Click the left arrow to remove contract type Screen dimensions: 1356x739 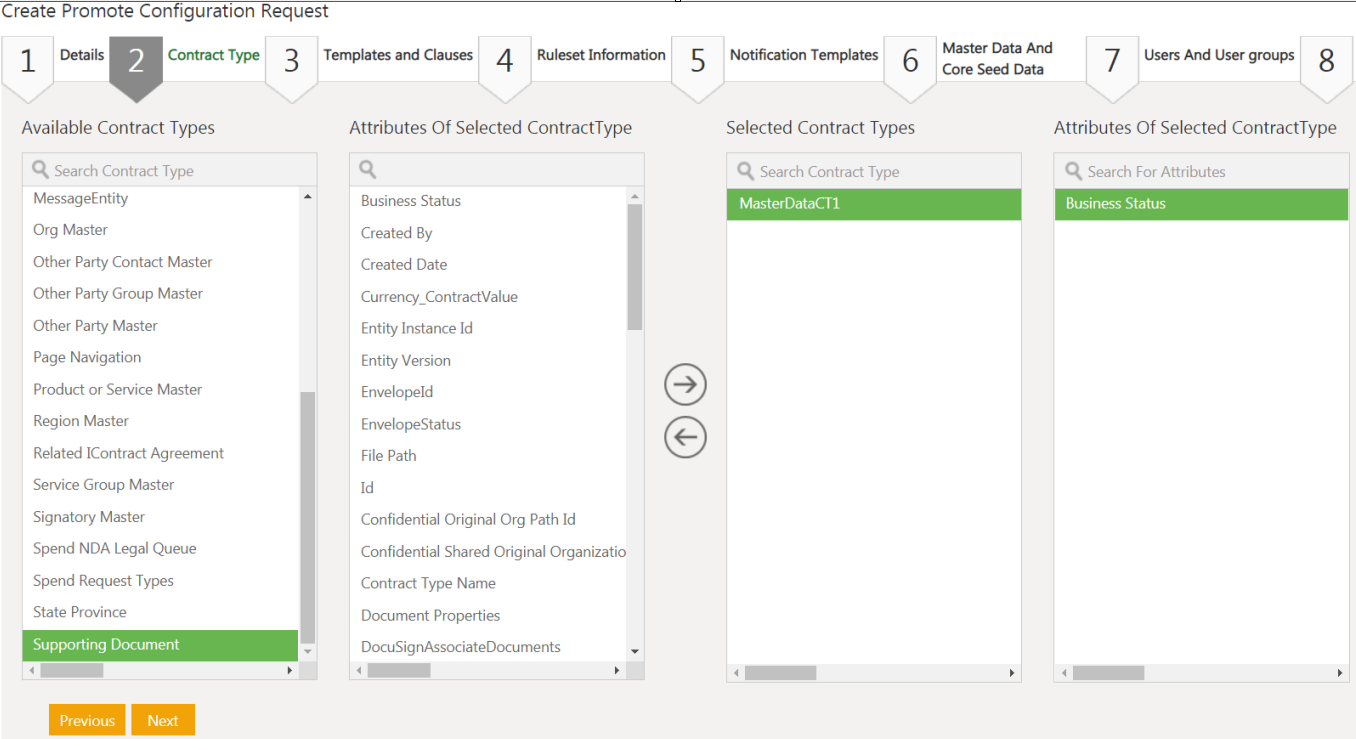pyautogui.click(x=685, y=437)
